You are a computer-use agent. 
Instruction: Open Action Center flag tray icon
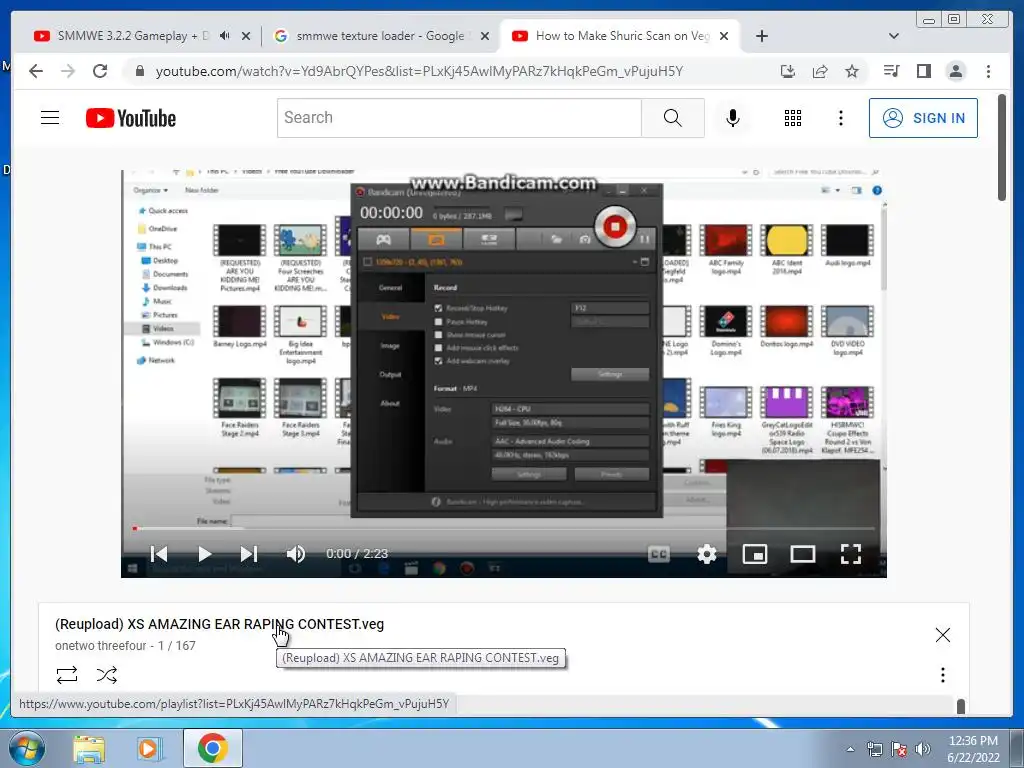899,749
